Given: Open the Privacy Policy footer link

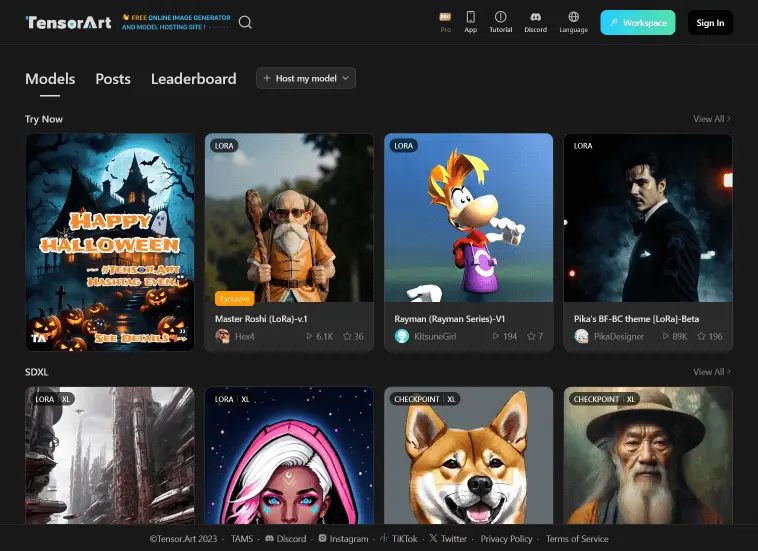Looking at the screenshot, I should click(506, 539).
